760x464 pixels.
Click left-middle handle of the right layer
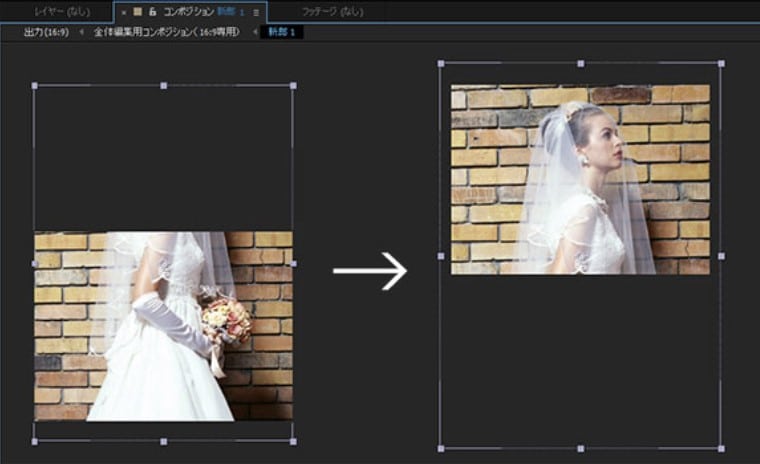tap(440, 256)
